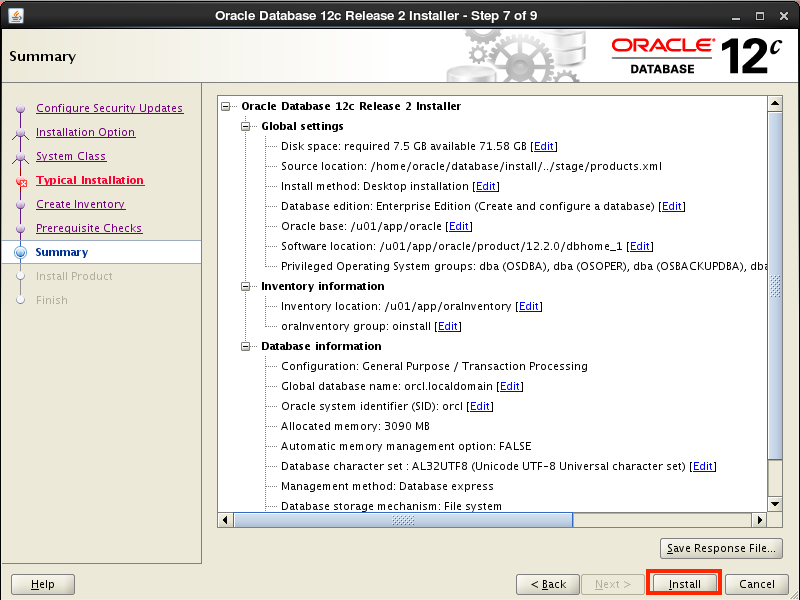Click the Install button
This screenshot has width=800, height=600.
pos(684,584)
